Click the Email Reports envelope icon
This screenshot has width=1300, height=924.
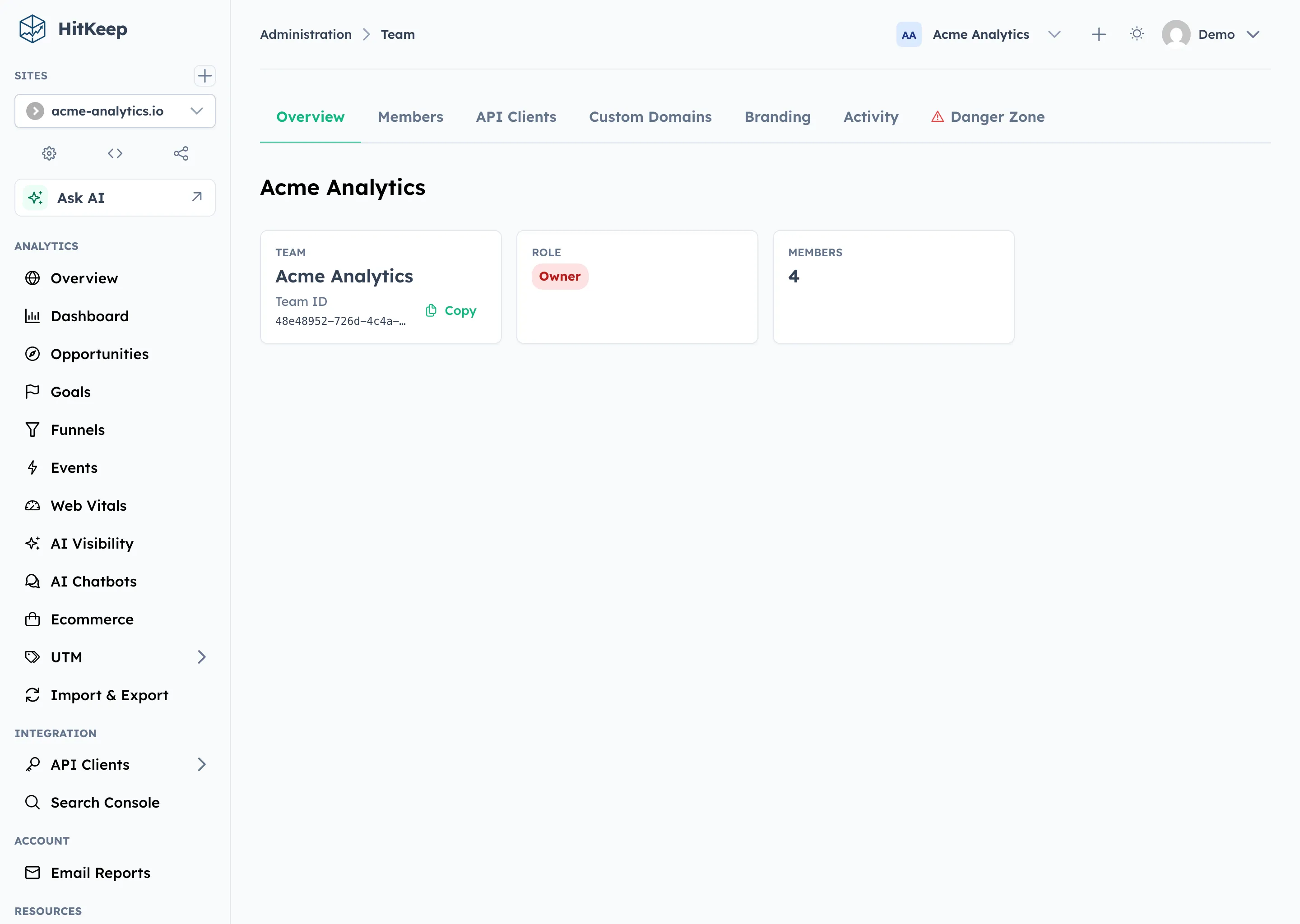click(32, 873)
